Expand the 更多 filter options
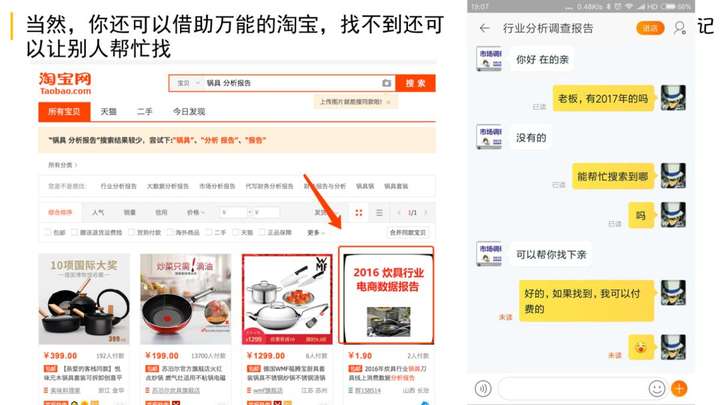720x405 pixels. pyautogui.click(x=316, y=233)
